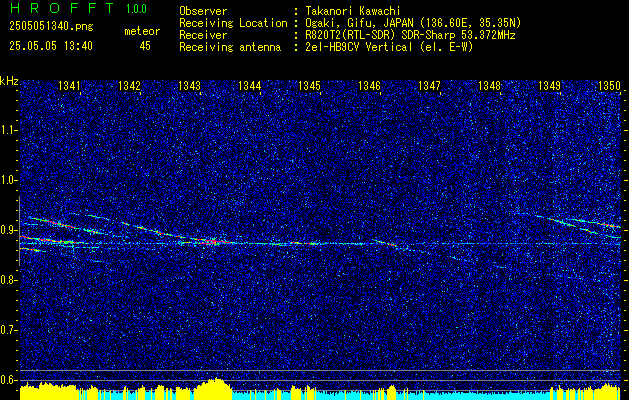Click the R820T2(RTL-SDR) SDR-Sharp 53.372MHz text
Viewport: 629px width, 400px height.
tap(410, 35)
